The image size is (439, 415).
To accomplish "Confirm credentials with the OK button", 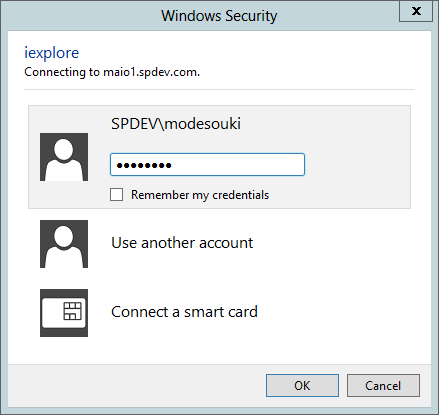I will point(302,385).
